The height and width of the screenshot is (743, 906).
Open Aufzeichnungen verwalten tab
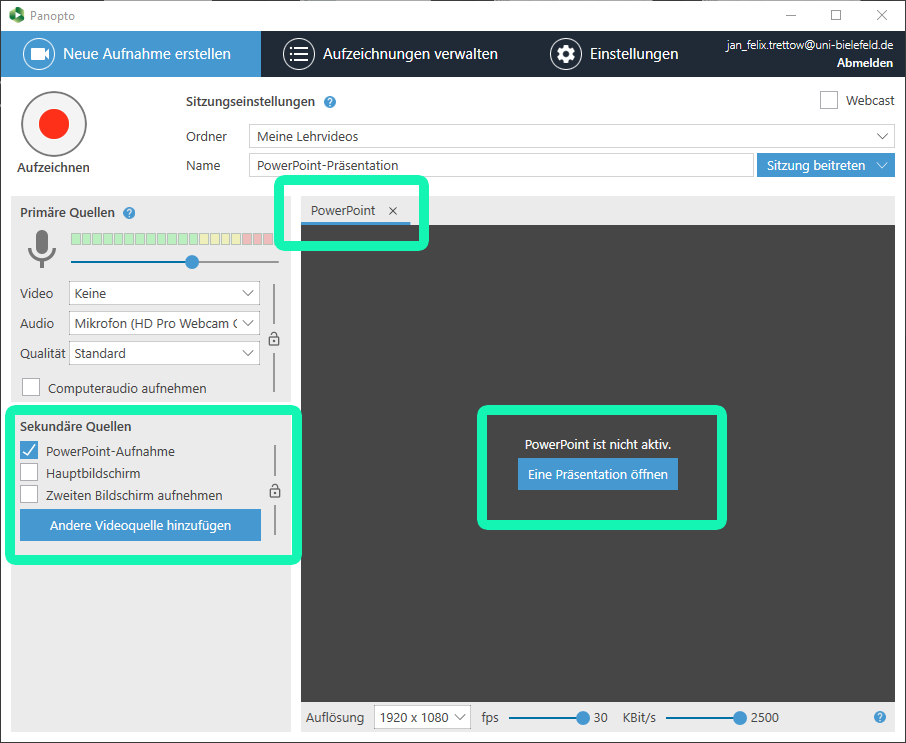pos(391,54)
